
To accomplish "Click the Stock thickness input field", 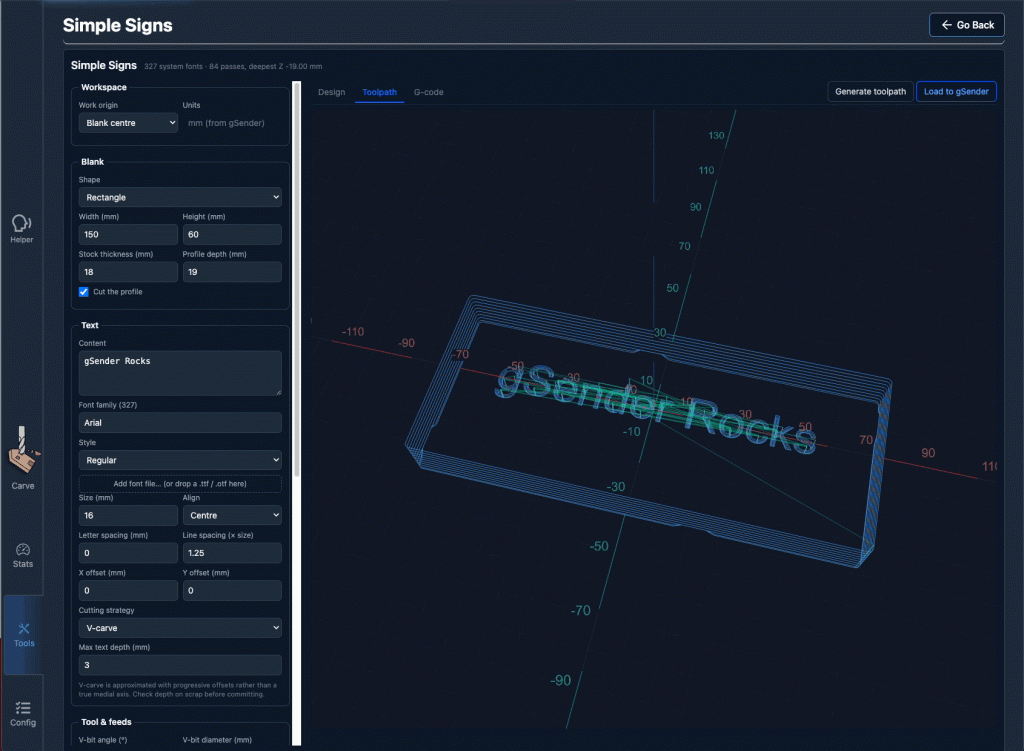I will point(128,272).
